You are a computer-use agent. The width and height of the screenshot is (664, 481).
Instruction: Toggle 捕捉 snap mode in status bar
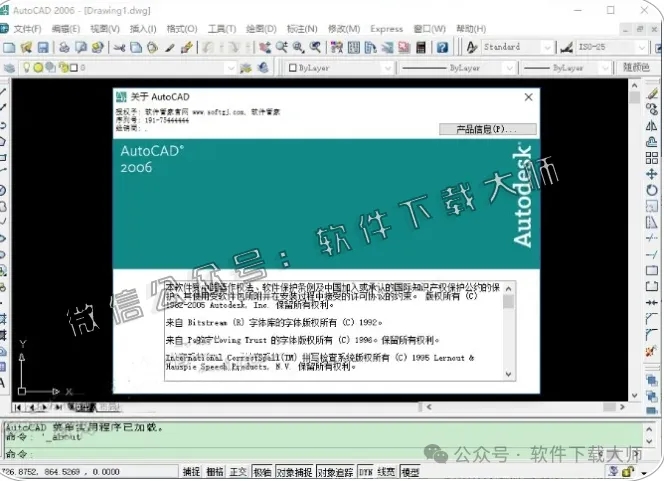pyautogui.click(x=191, y=472)
